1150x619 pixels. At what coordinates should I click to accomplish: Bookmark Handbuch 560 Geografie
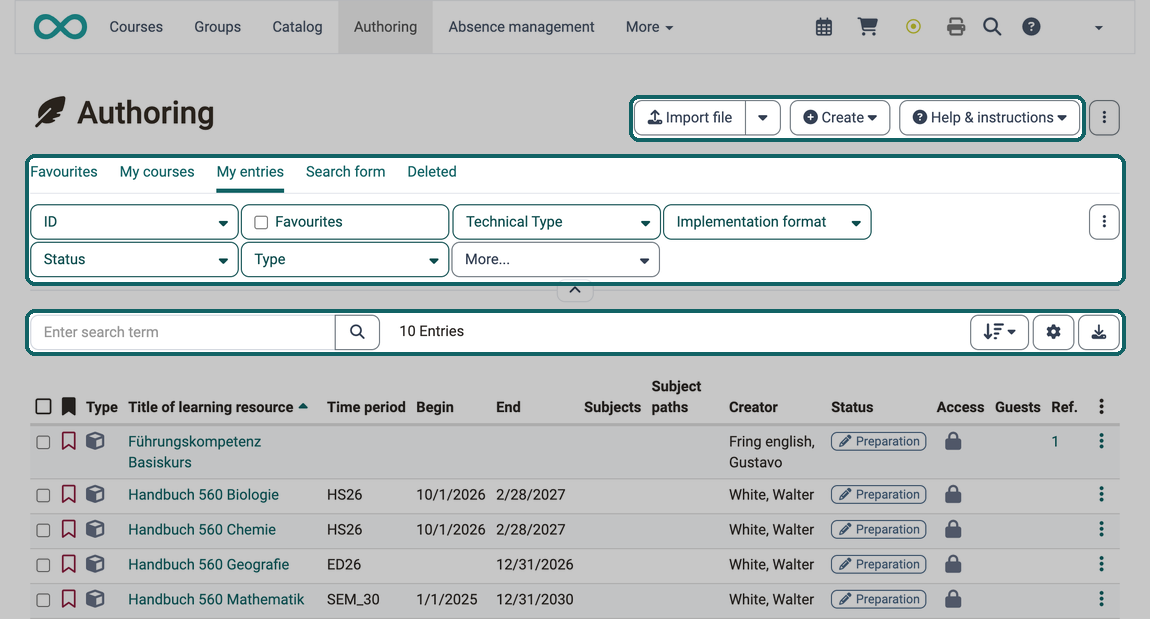click(68, 564)
